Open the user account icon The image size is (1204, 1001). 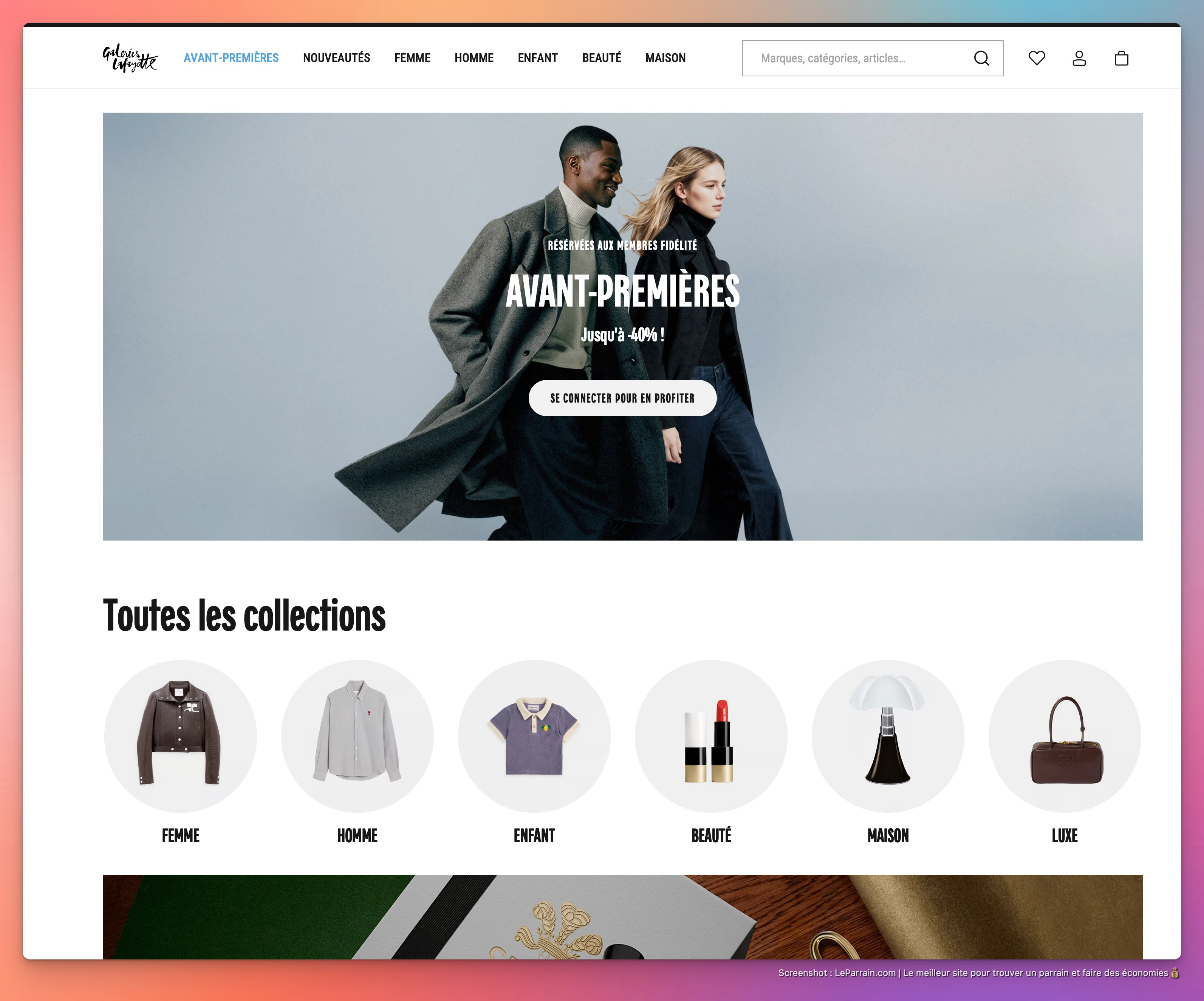point(1079,58)
